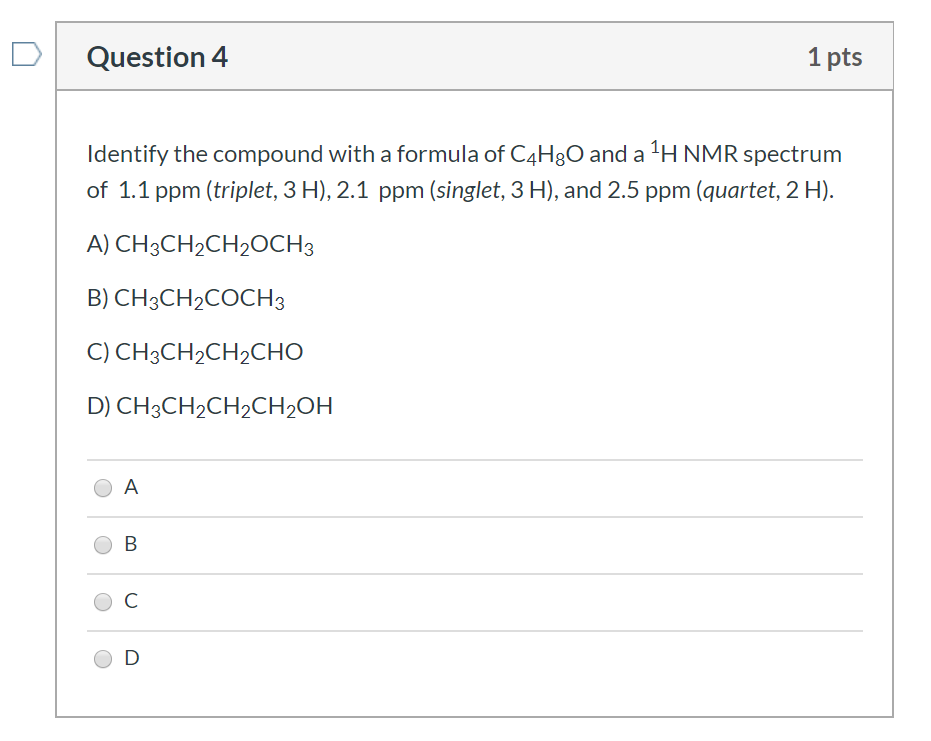Click the label D beside its radio
This screenshot has height=741, width=931.
[x=131, y=658]
